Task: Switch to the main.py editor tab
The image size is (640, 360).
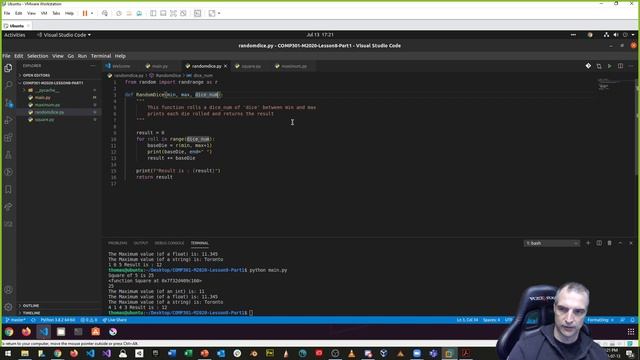Action: (159, 66)
